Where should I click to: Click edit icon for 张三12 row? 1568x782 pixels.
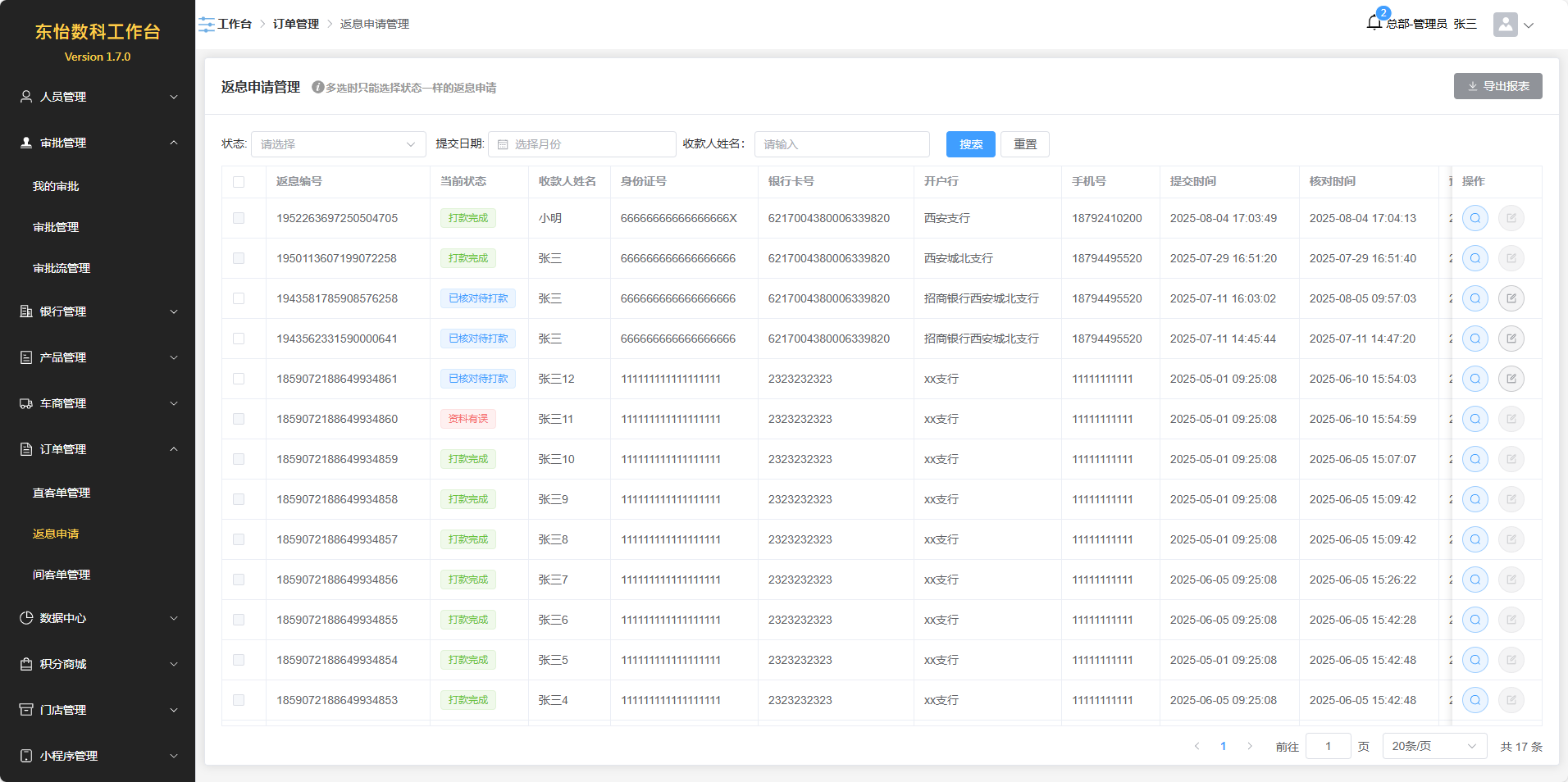tap(1511, 379)
